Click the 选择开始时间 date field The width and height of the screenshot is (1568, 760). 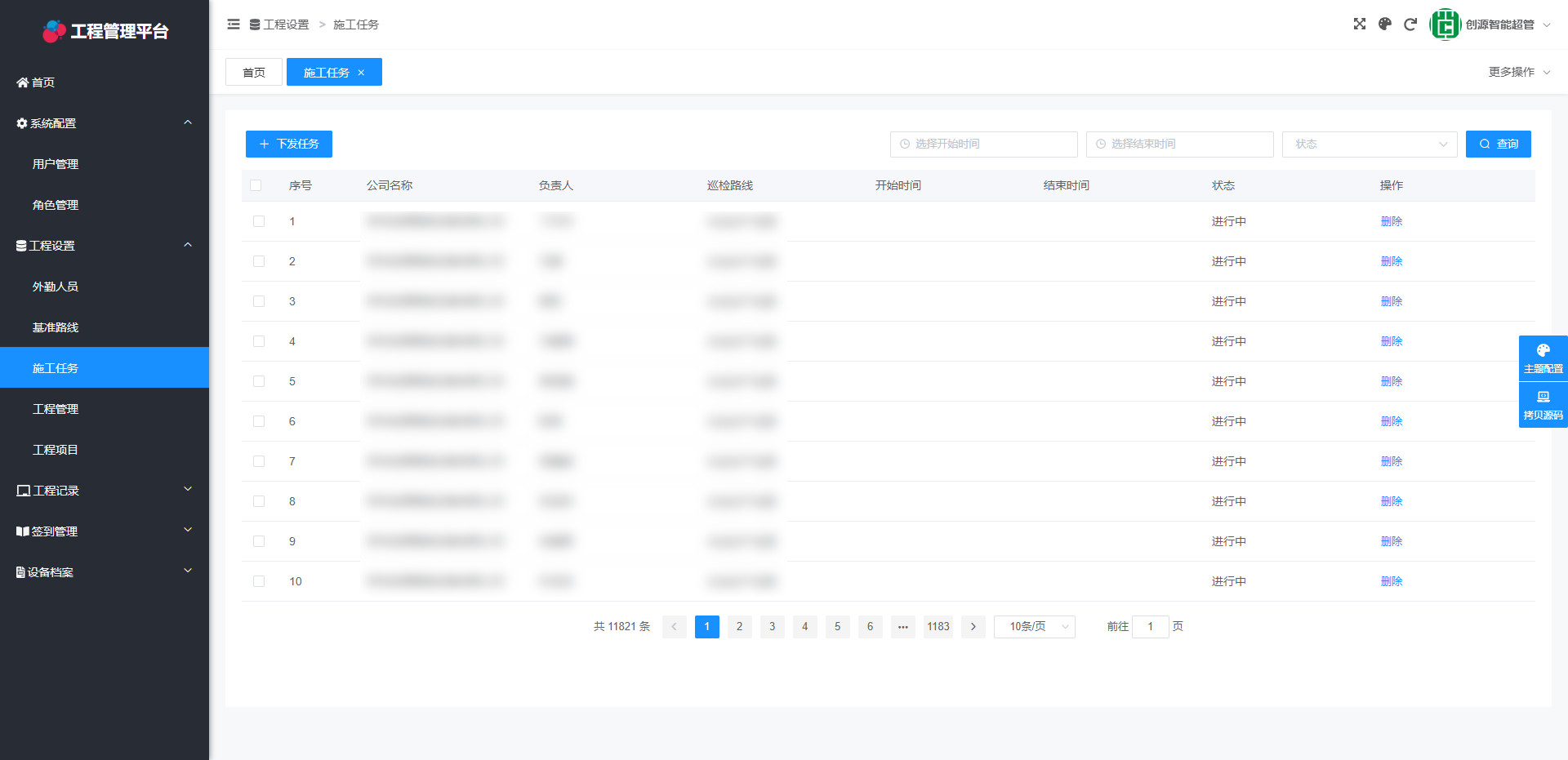(983, 144)
